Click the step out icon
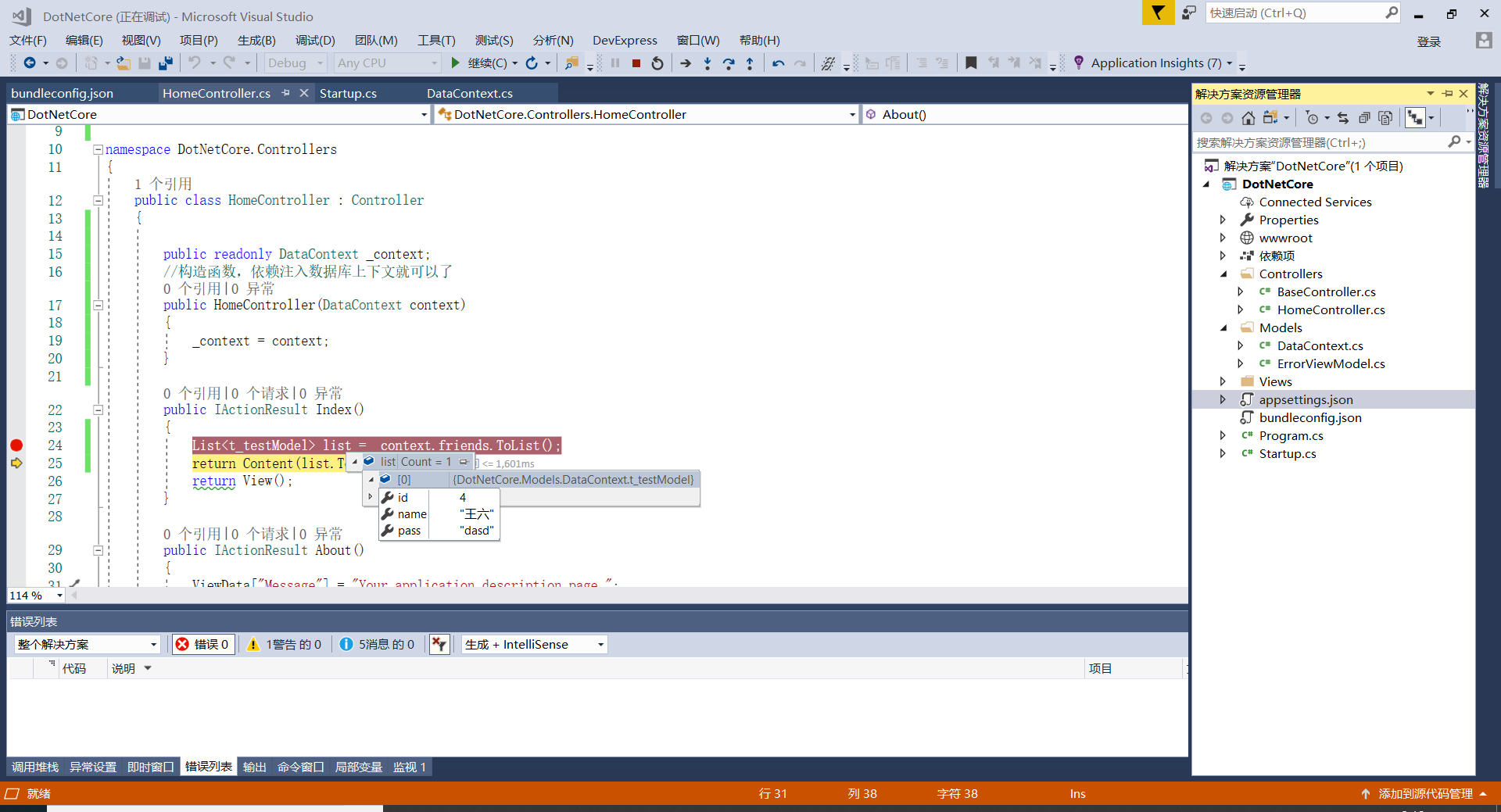The image size is (1501, 812). click(750, 63)
